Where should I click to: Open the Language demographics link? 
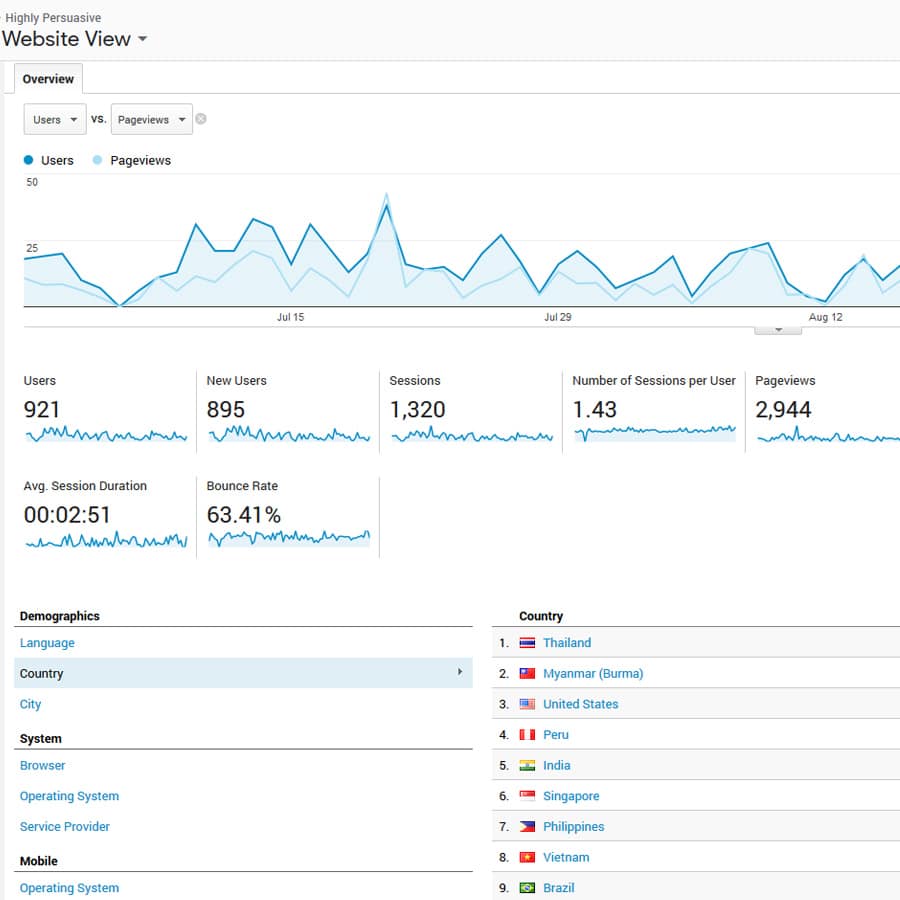coord(47,643)
